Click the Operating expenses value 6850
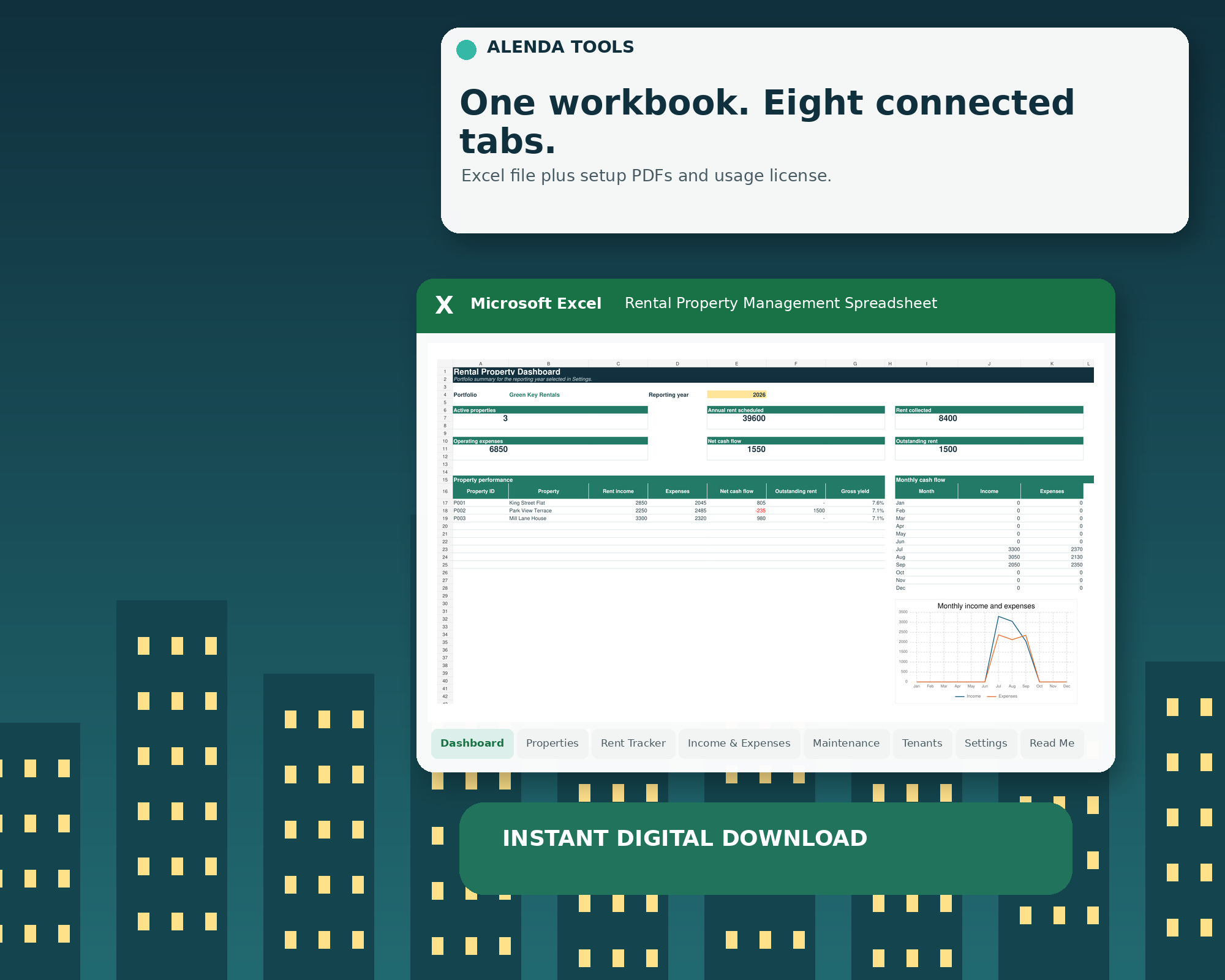Image resolution: width=1225 pixels, height=980 pixels. pyautogui.click(x=499, y=450)
